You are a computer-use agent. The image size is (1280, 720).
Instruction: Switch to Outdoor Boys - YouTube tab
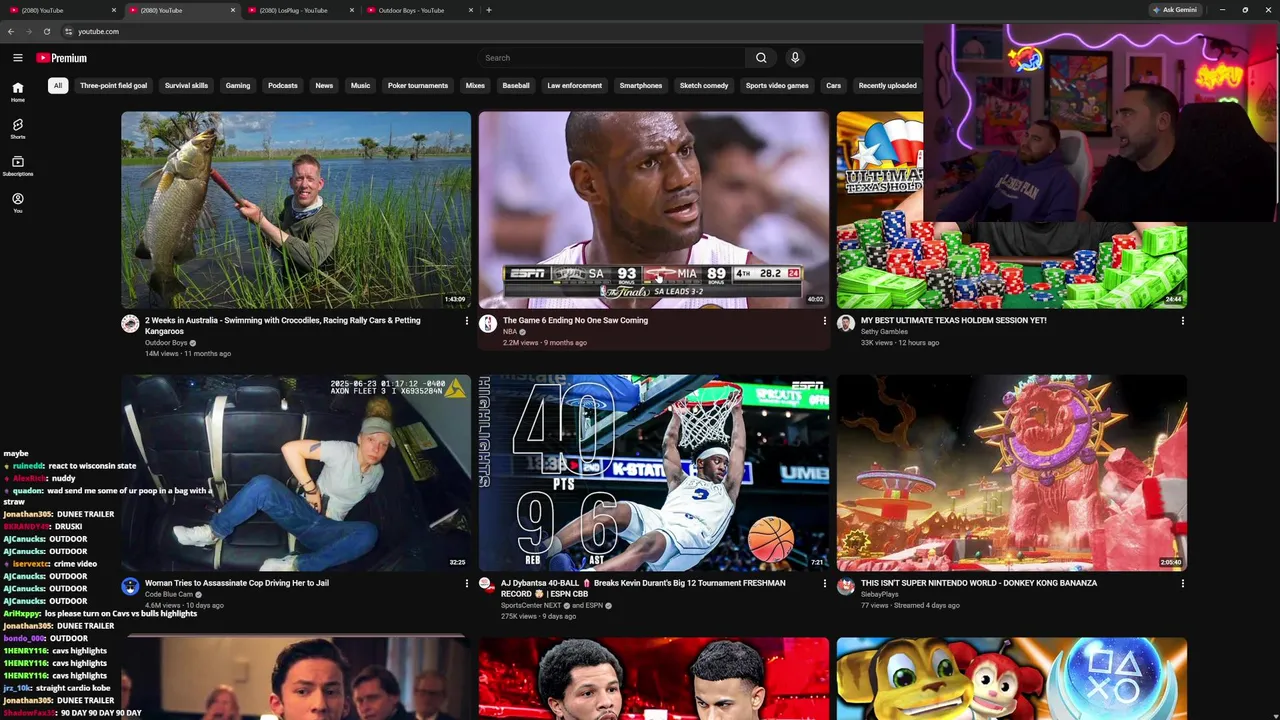[411, 10]
